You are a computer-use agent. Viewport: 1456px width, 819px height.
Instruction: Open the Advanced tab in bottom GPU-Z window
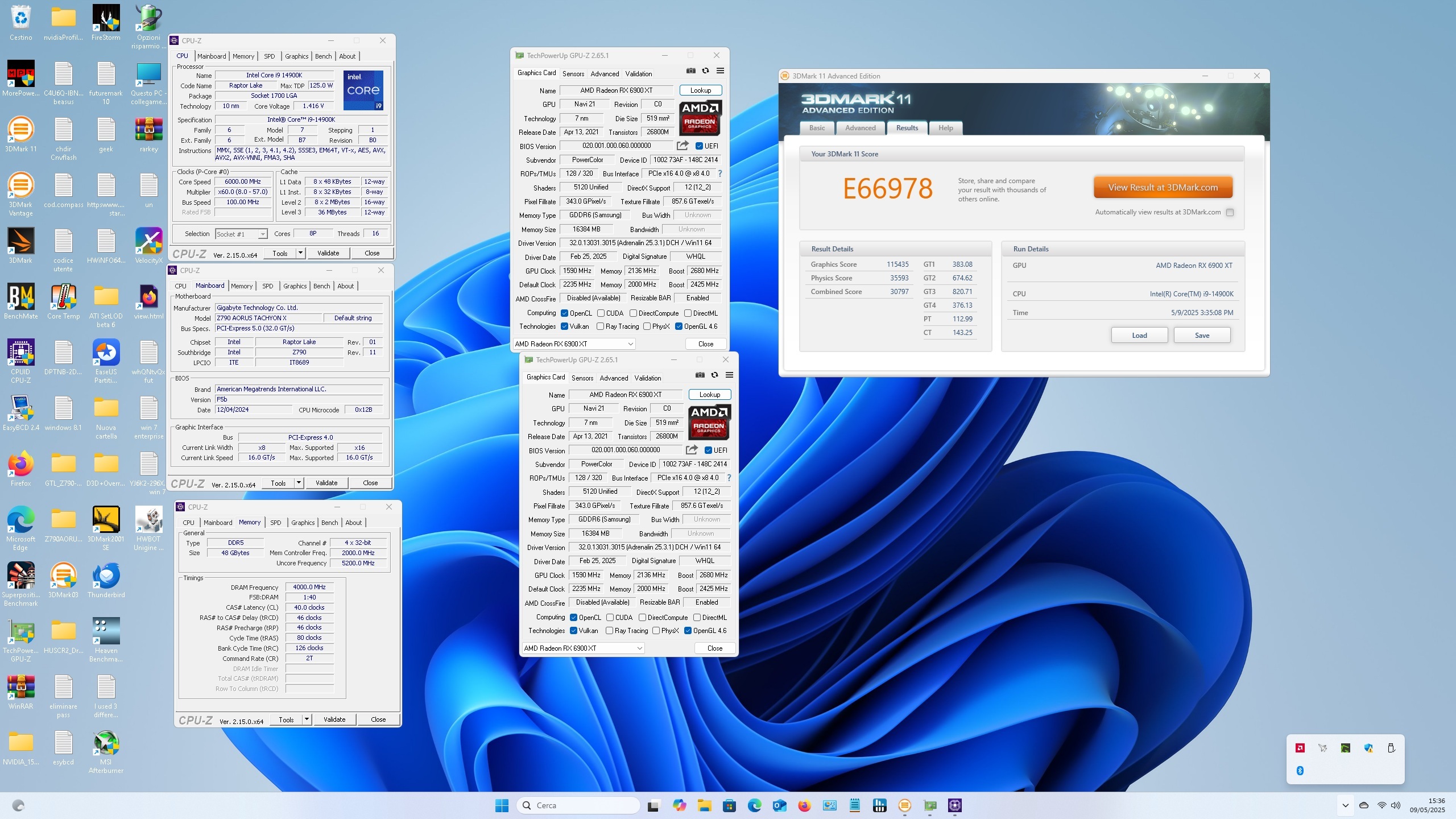pyautogui.click(x=614, y=378)
